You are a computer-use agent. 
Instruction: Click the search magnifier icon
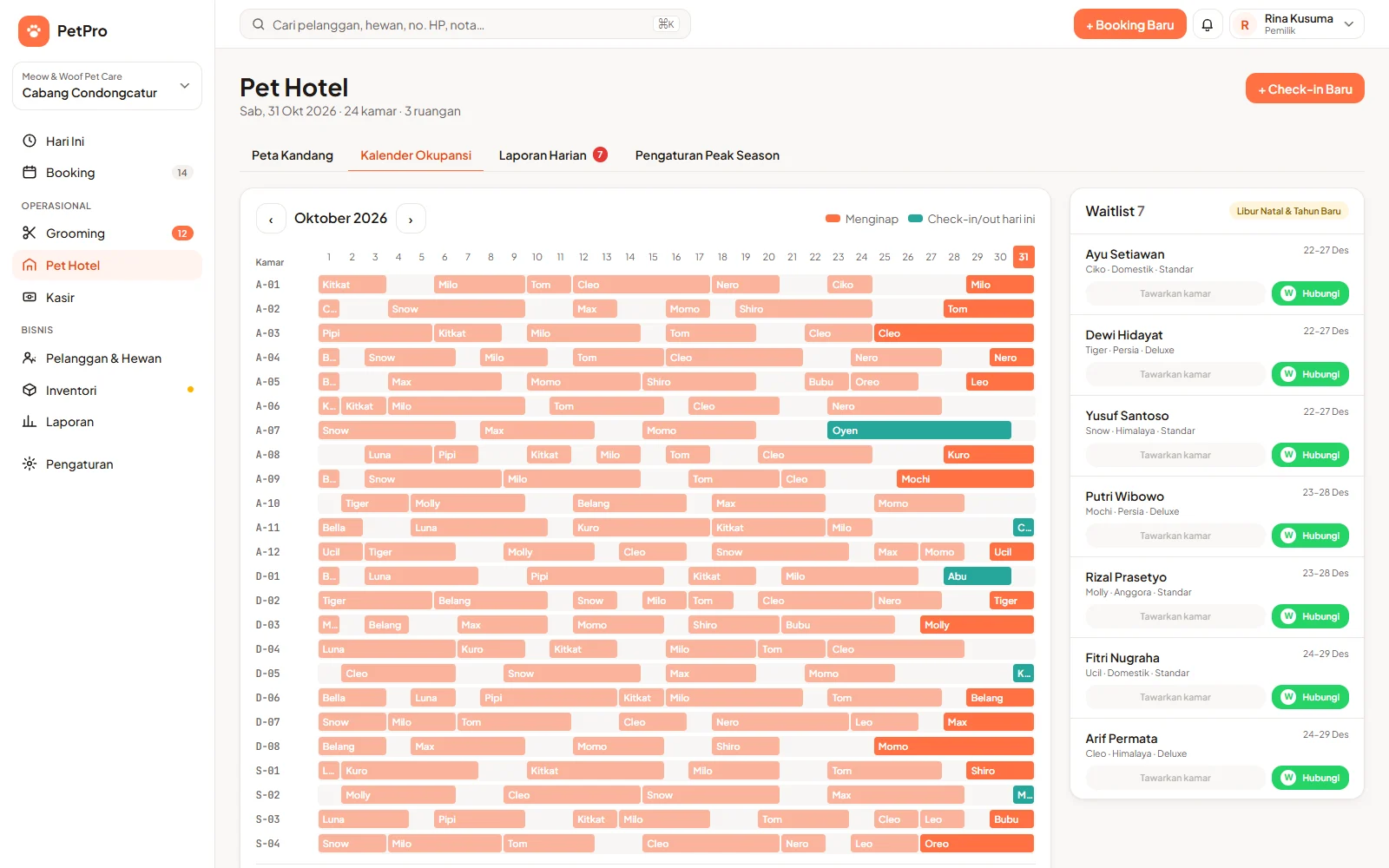pos(259,24)
